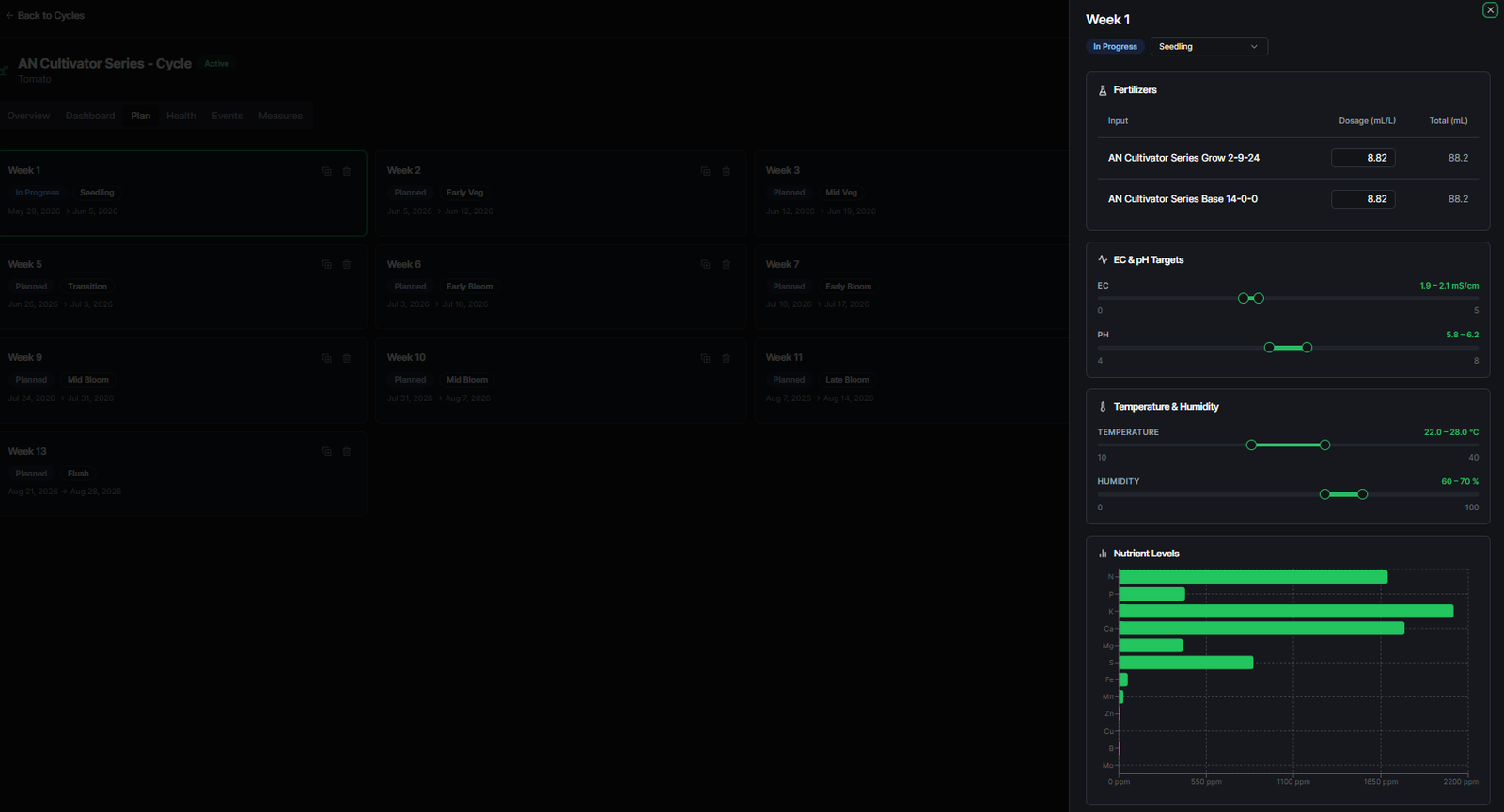Open the Week 13 Flush card
This screenshot has width=1504, height=812.
point(182,474)
